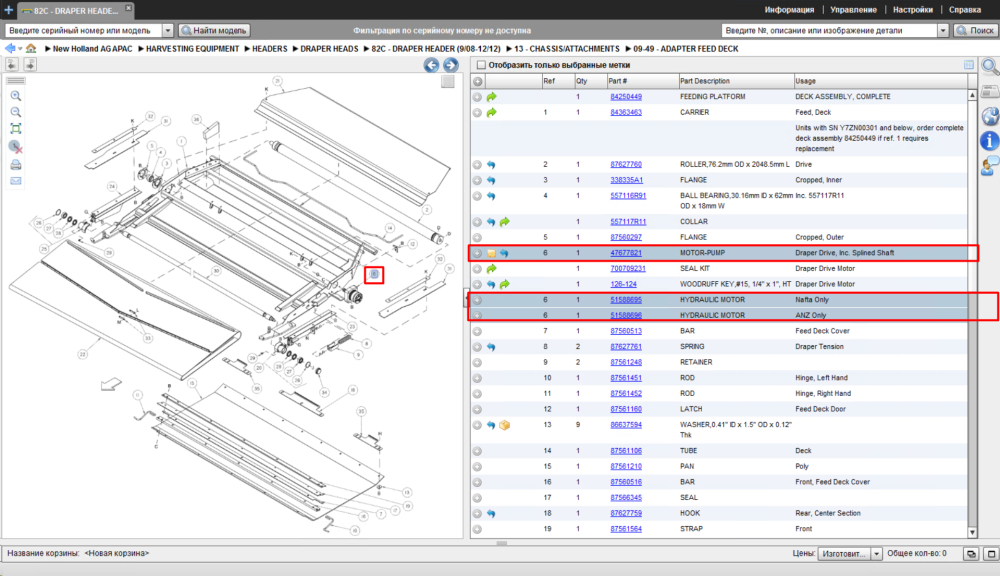The image size is (1000, 576).
Task: Open the part search field dropdown arrow
Action: (943, 30)
